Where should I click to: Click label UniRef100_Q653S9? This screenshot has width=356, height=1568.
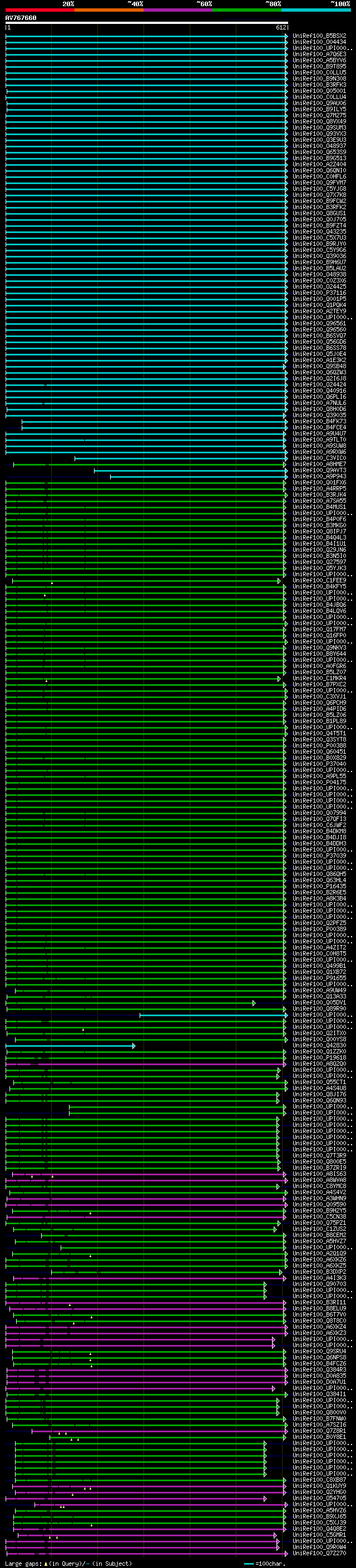tap(319, 152)
